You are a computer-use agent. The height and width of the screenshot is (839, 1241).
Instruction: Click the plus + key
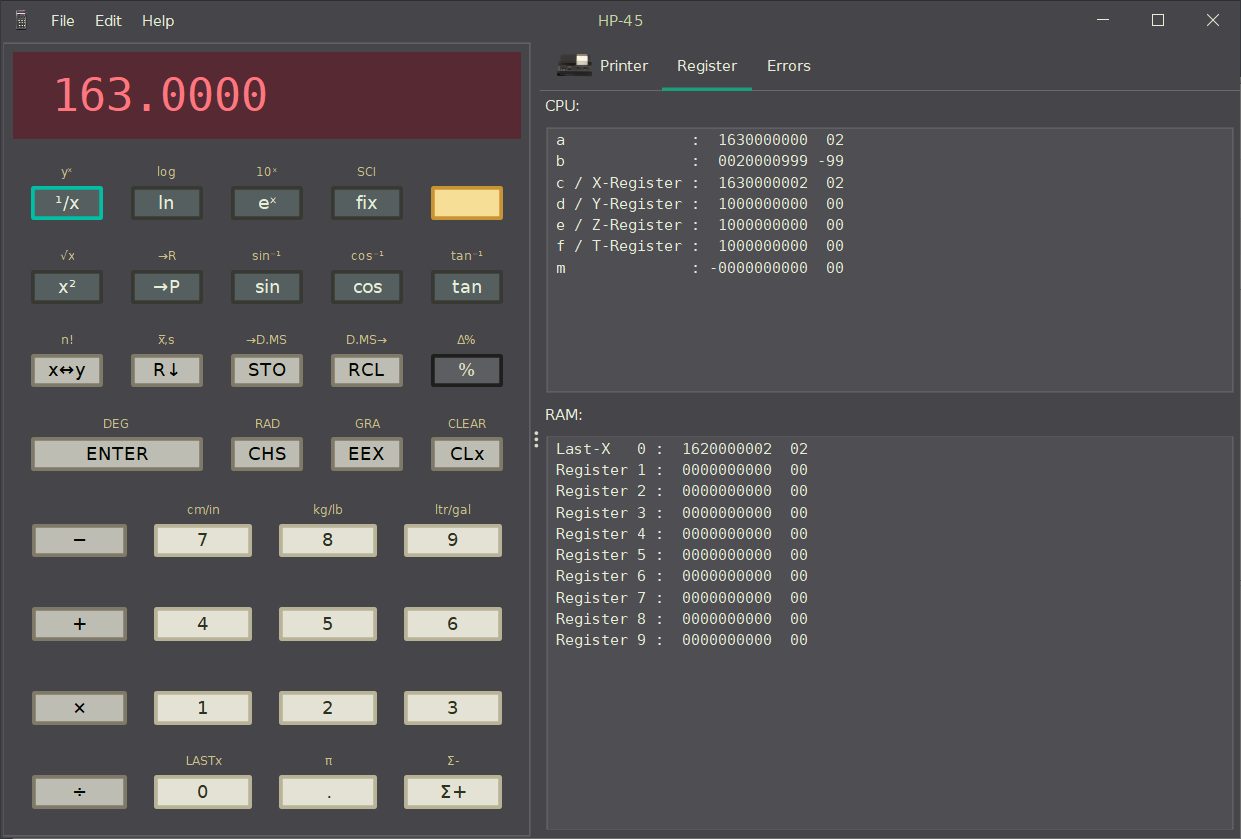pos(80,624)
